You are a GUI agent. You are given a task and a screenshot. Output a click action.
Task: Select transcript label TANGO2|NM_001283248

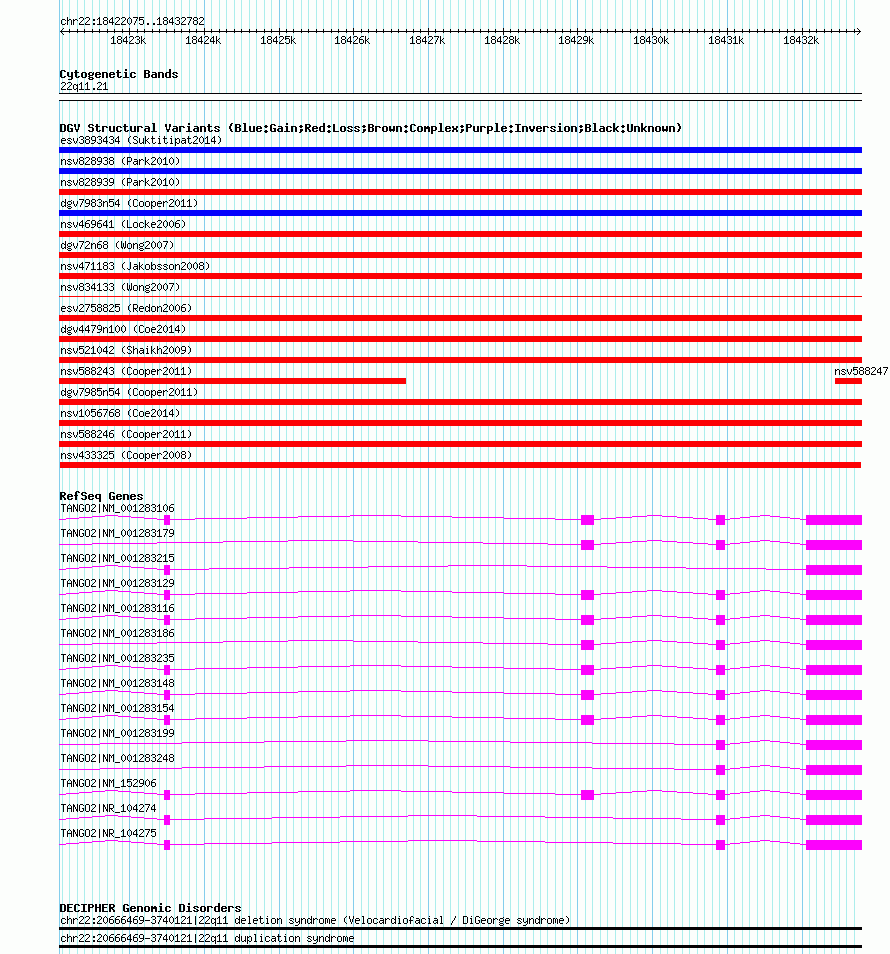coord(117,758)
